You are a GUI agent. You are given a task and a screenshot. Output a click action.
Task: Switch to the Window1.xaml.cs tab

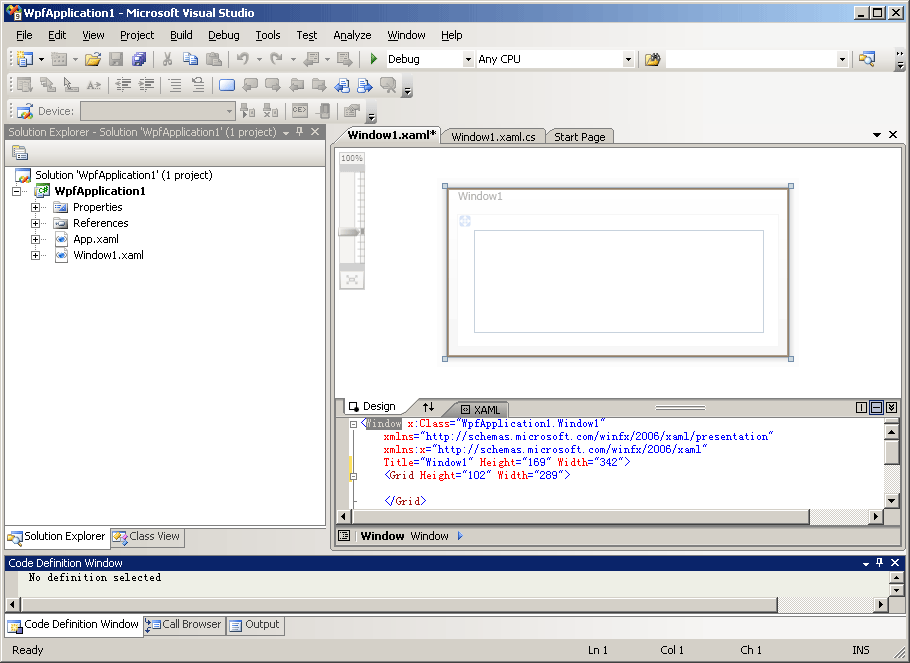tap(493, 136)
